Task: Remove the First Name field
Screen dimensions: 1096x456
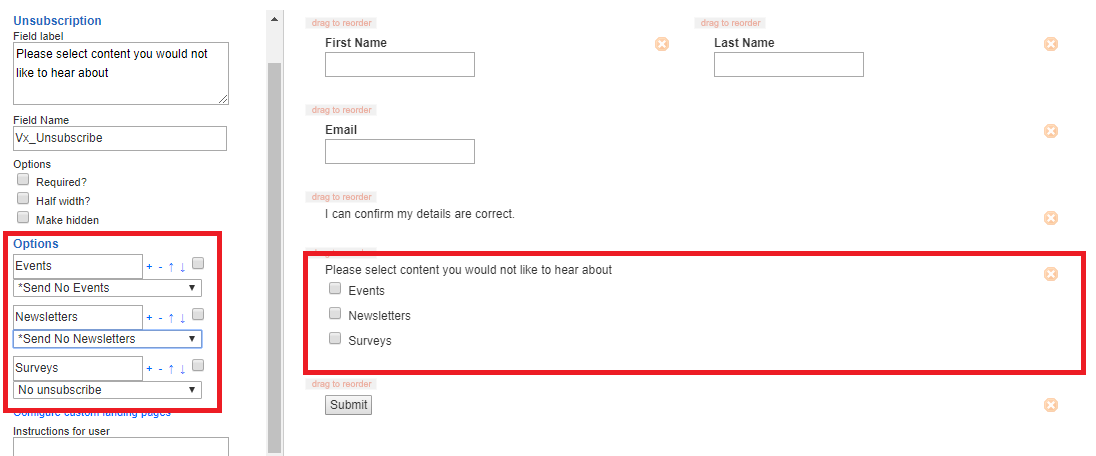Action: (x=661, y=44)
